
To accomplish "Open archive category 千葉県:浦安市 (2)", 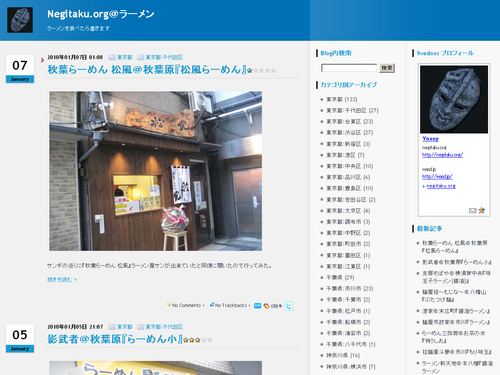I will pyautogui.click(x=348, y=333).
